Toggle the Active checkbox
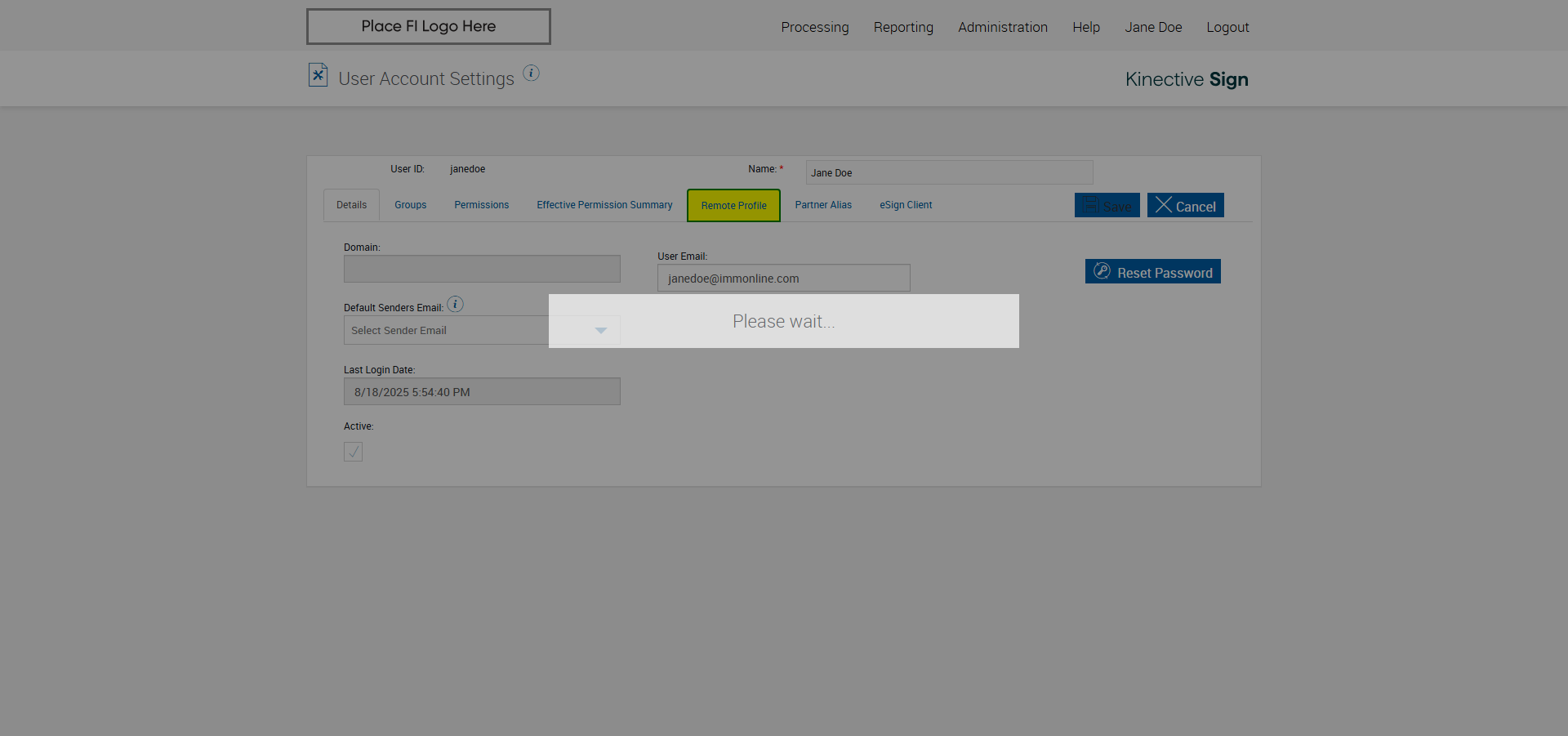 (x=353, y=452)
